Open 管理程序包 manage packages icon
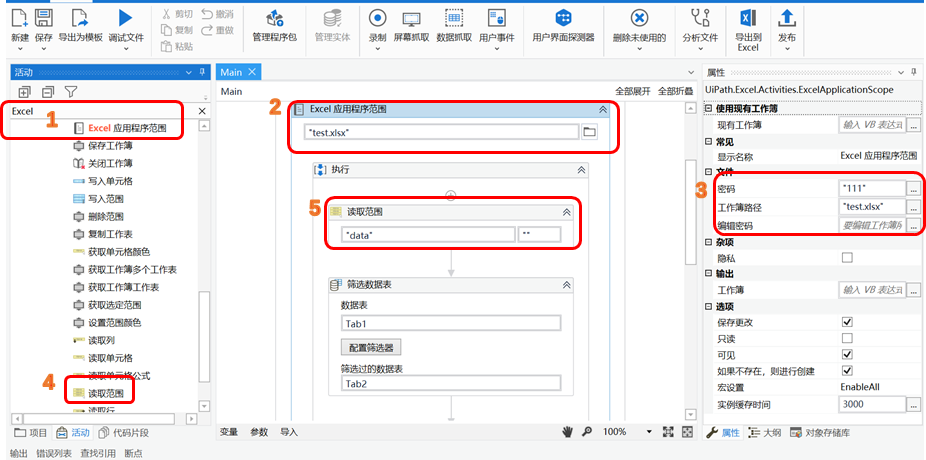The image size is (926, 460). click(275, 18)
